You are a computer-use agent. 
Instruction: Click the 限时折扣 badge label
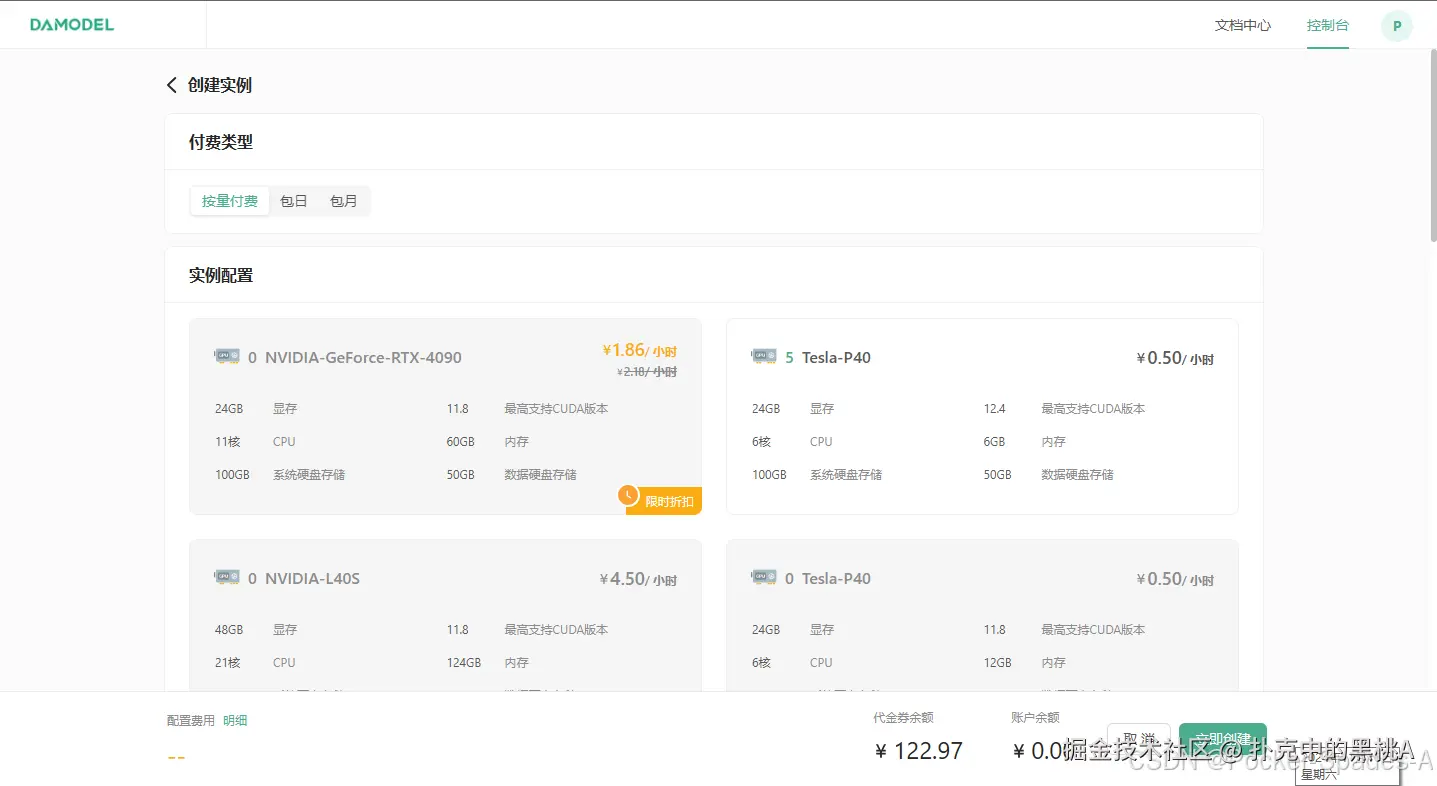669,501
